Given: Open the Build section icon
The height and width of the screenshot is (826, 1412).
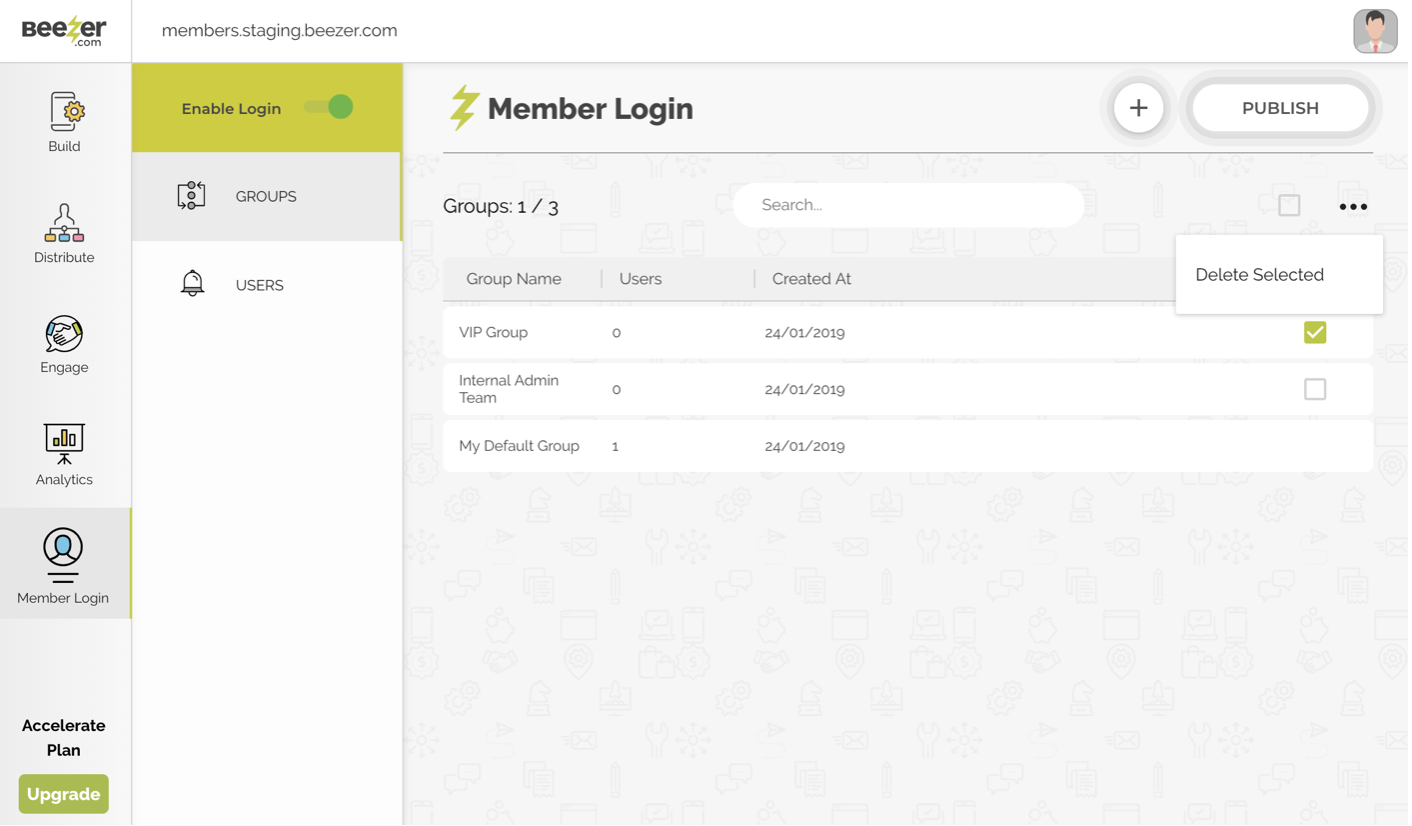Looking at the screenshot, I should point(64,112).
